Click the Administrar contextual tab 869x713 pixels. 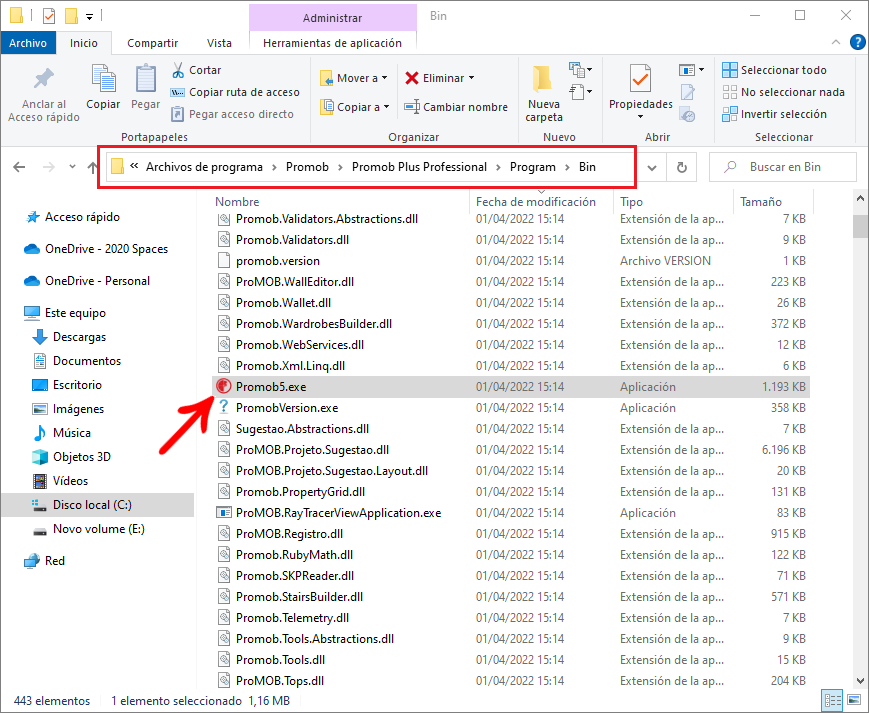click(333, 18)
